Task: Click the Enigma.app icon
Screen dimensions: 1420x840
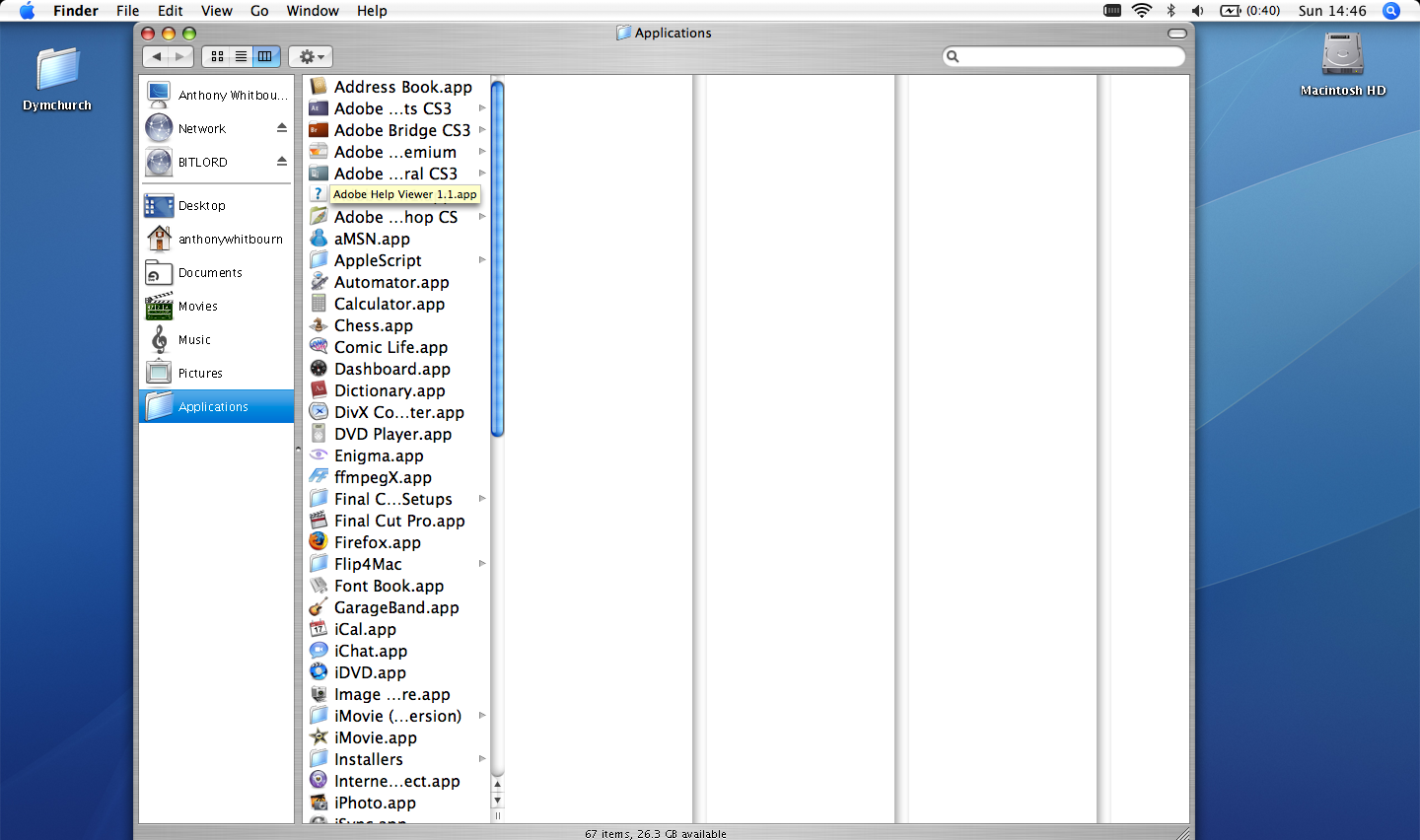Action: point(319,455)
